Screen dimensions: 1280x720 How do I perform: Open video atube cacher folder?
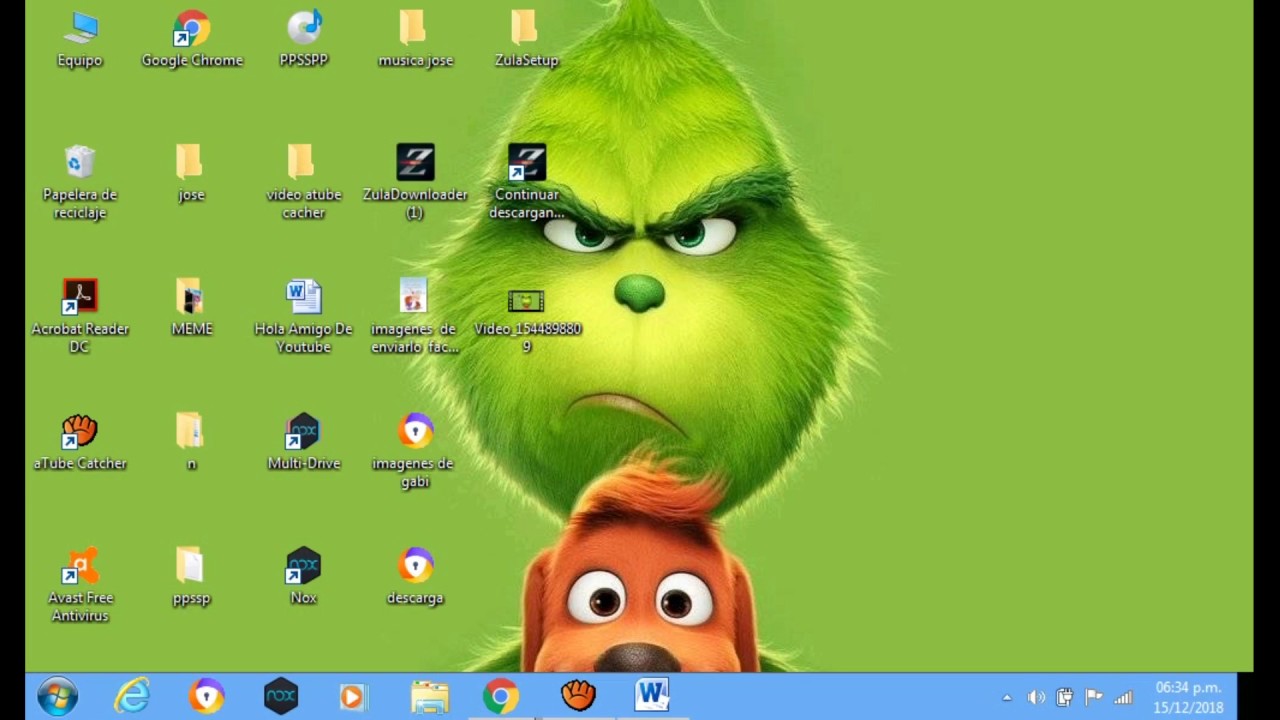pos(303,182)
